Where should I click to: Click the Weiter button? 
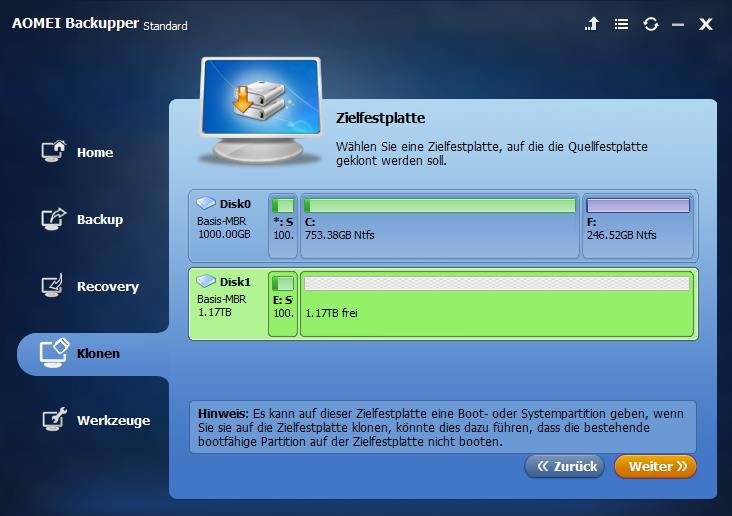[655, 466]
